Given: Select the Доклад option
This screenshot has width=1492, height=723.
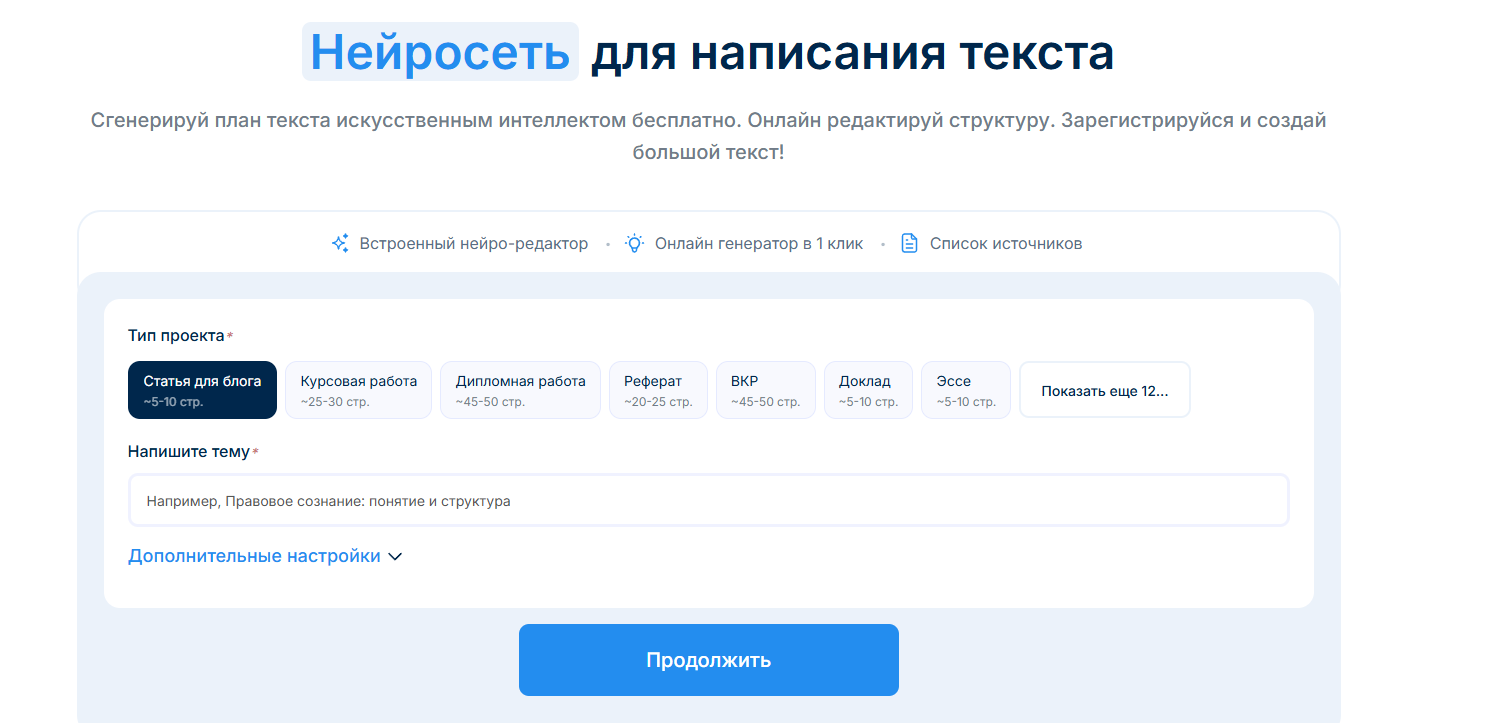Looking at the screenshot, I should pos(868,390).
